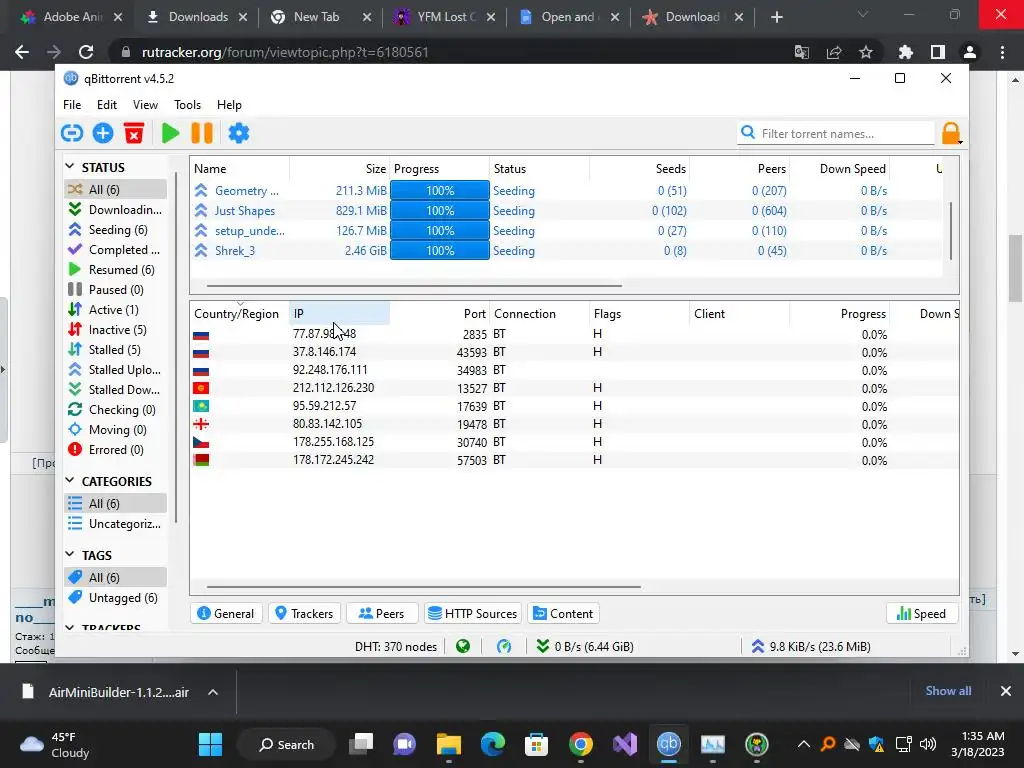Open the Edit menu
This screenshot has width=1024, height=768.
pyautogui.click(x=106, y=104)
